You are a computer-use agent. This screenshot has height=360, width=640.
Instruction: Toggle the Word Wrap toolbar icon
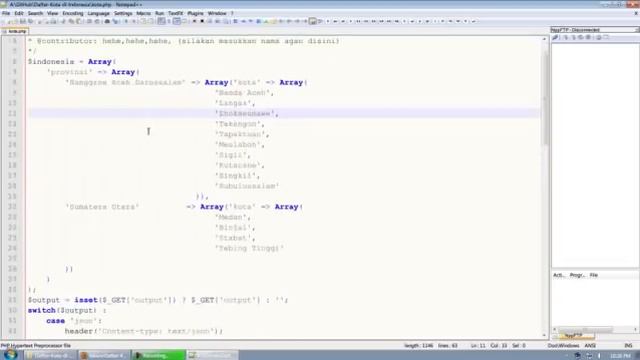click(x=161, y=21)
